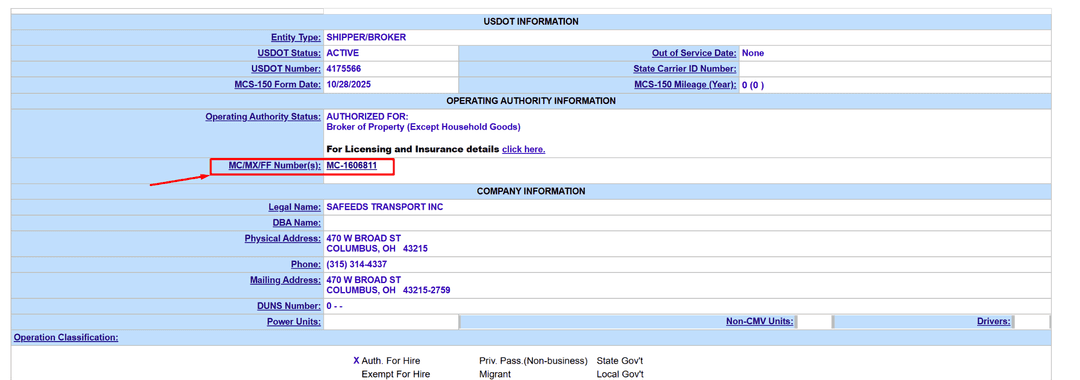The image size is (1080, 380).
Task: Click the State Gov't classification entry
Action: pos(620,361)
